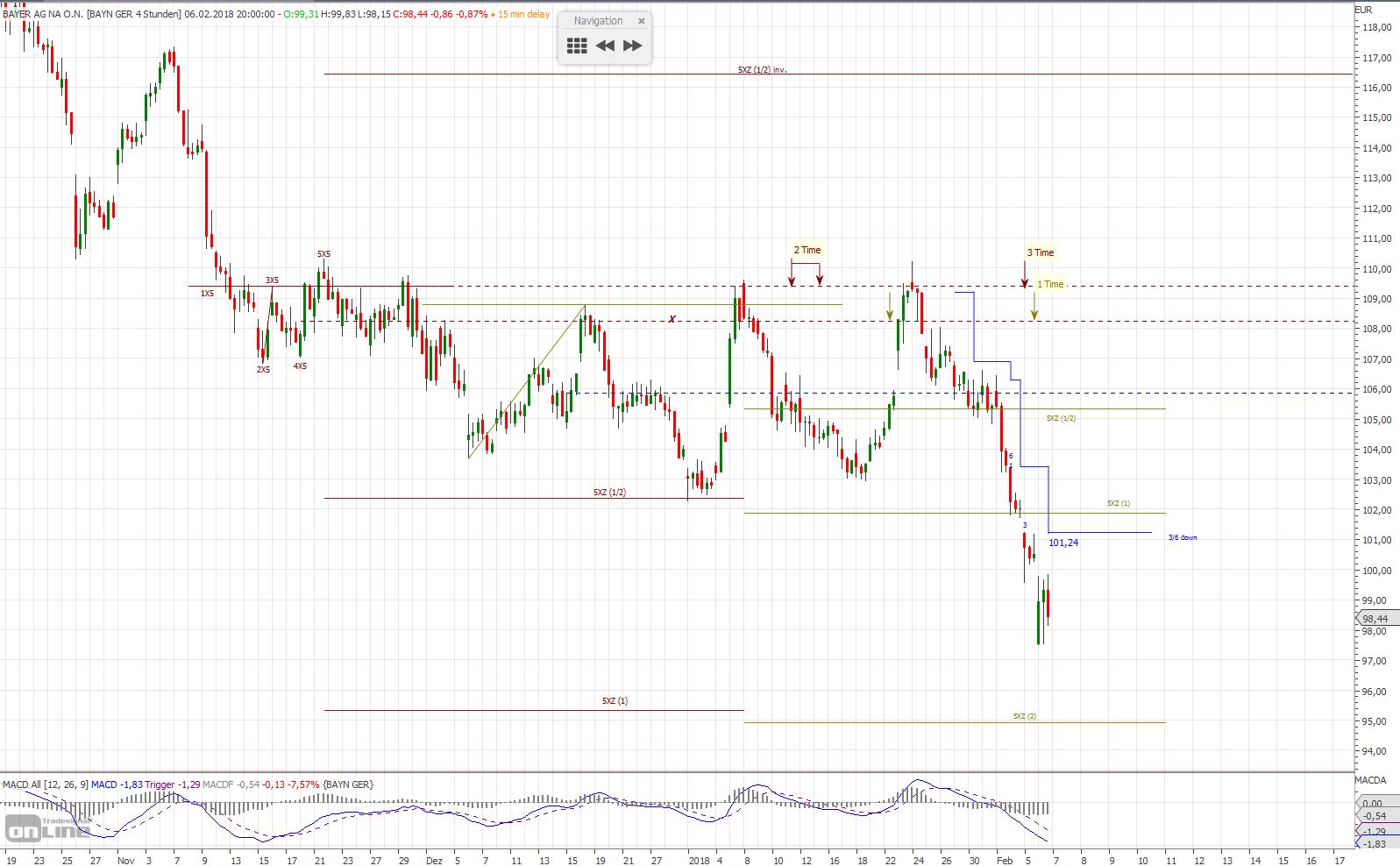Click the '2018' label on time axis
Viewport: 1400px width, 866px height.
(x=699, y=860)
